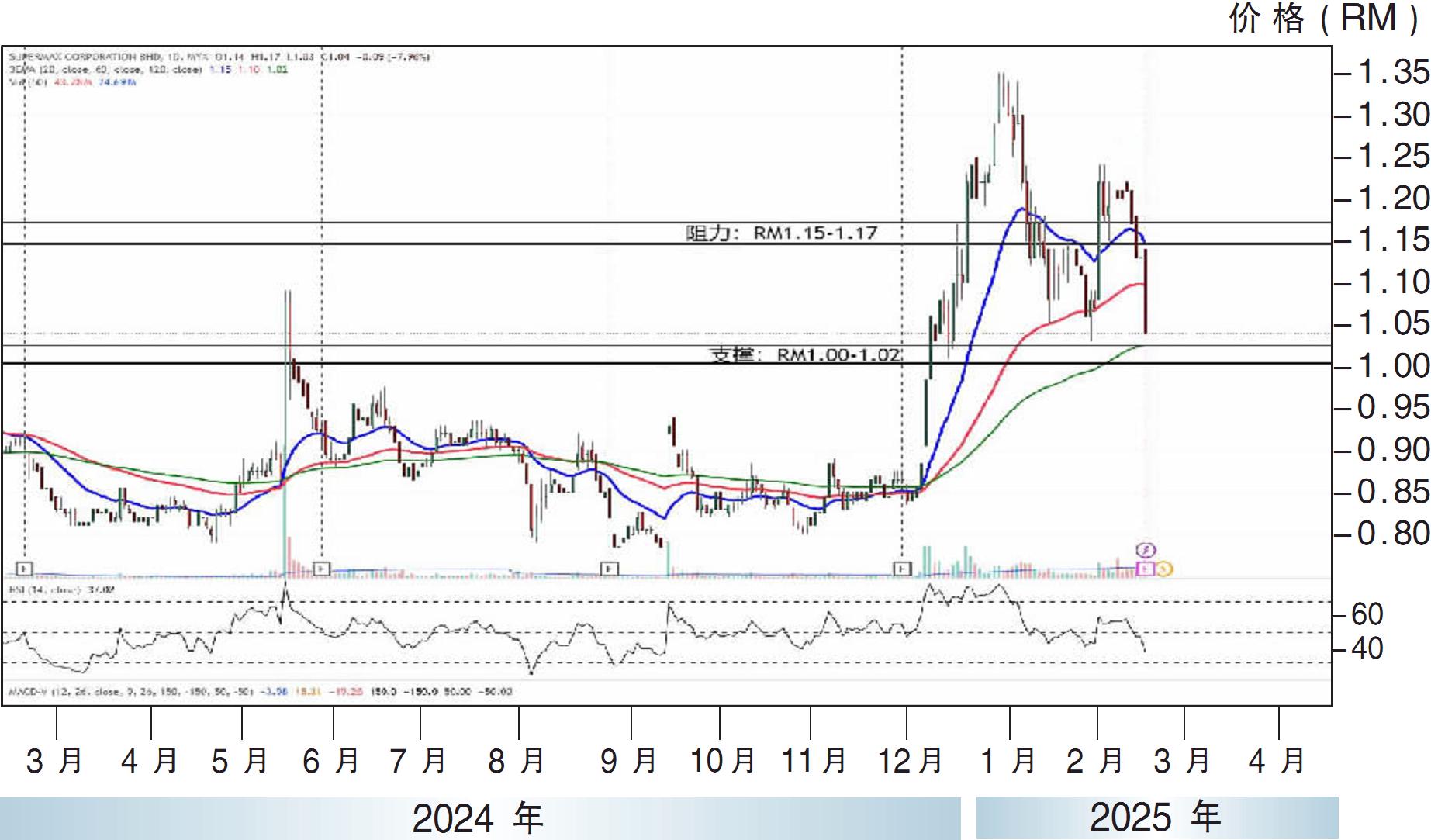
Task: Click the 1.25 price axis label
Action: coord(1392,156)
